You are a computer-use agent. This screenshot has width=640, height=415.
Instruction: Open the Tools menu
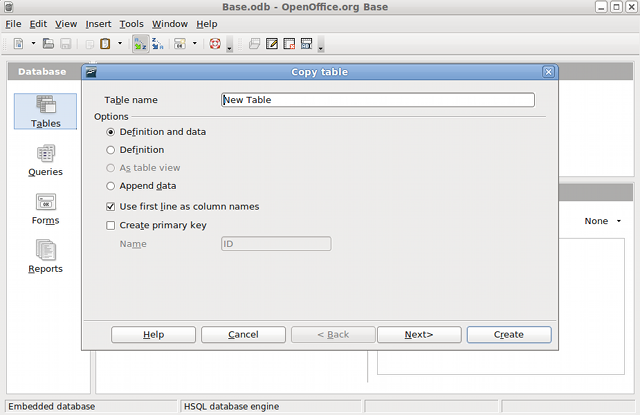pyautogui.click(x=131, y=23)
